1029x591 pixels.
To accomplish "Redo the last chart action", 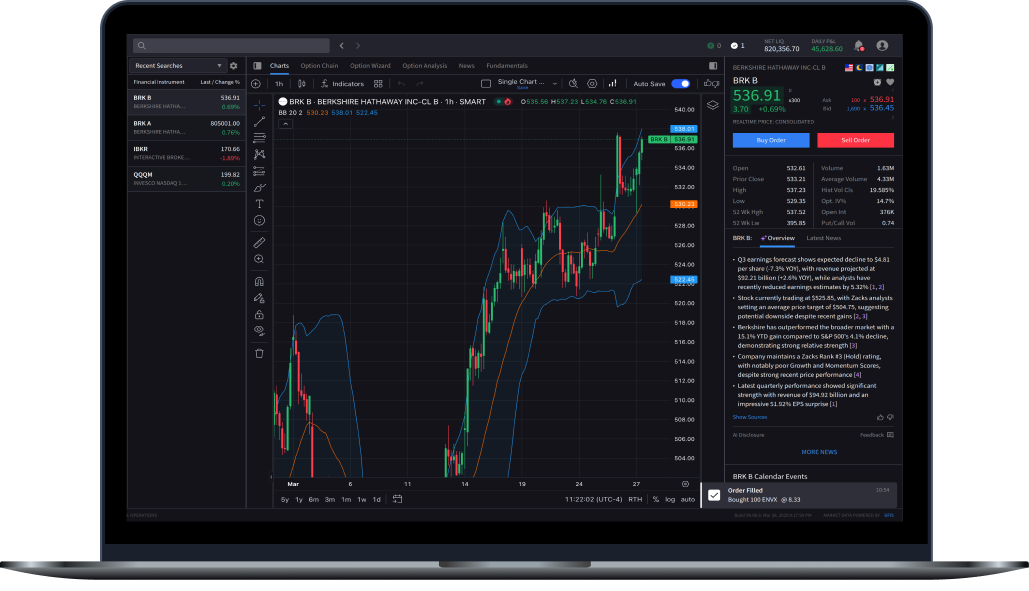I will point(420,83).
